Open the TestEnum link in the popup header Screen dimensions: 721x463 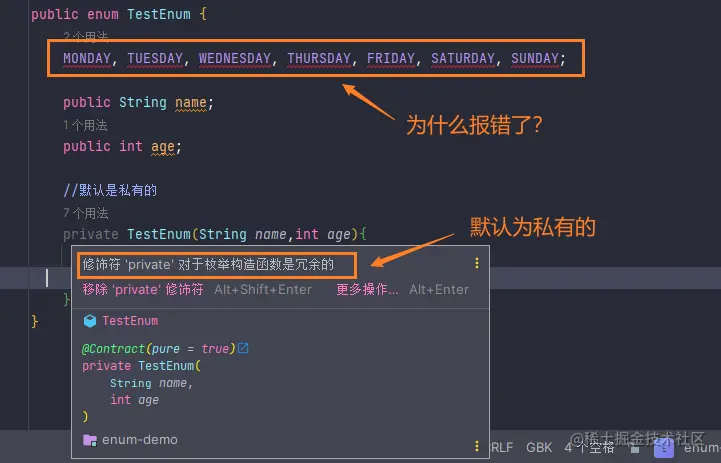pos(130,321)
